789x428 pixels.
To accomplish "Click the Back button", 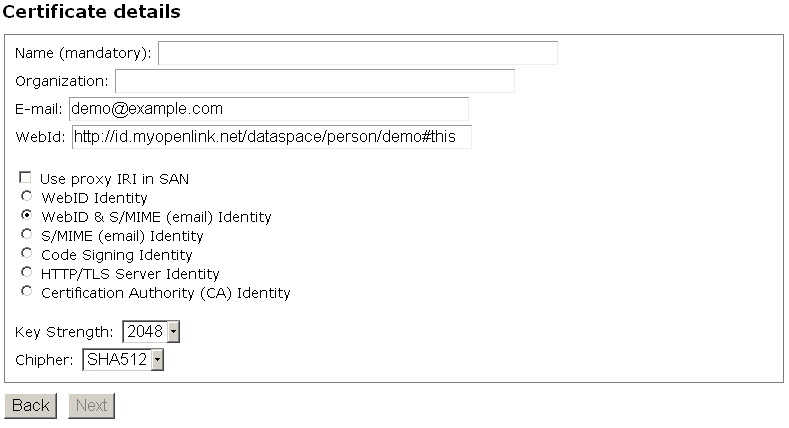I will coord(30,405).
